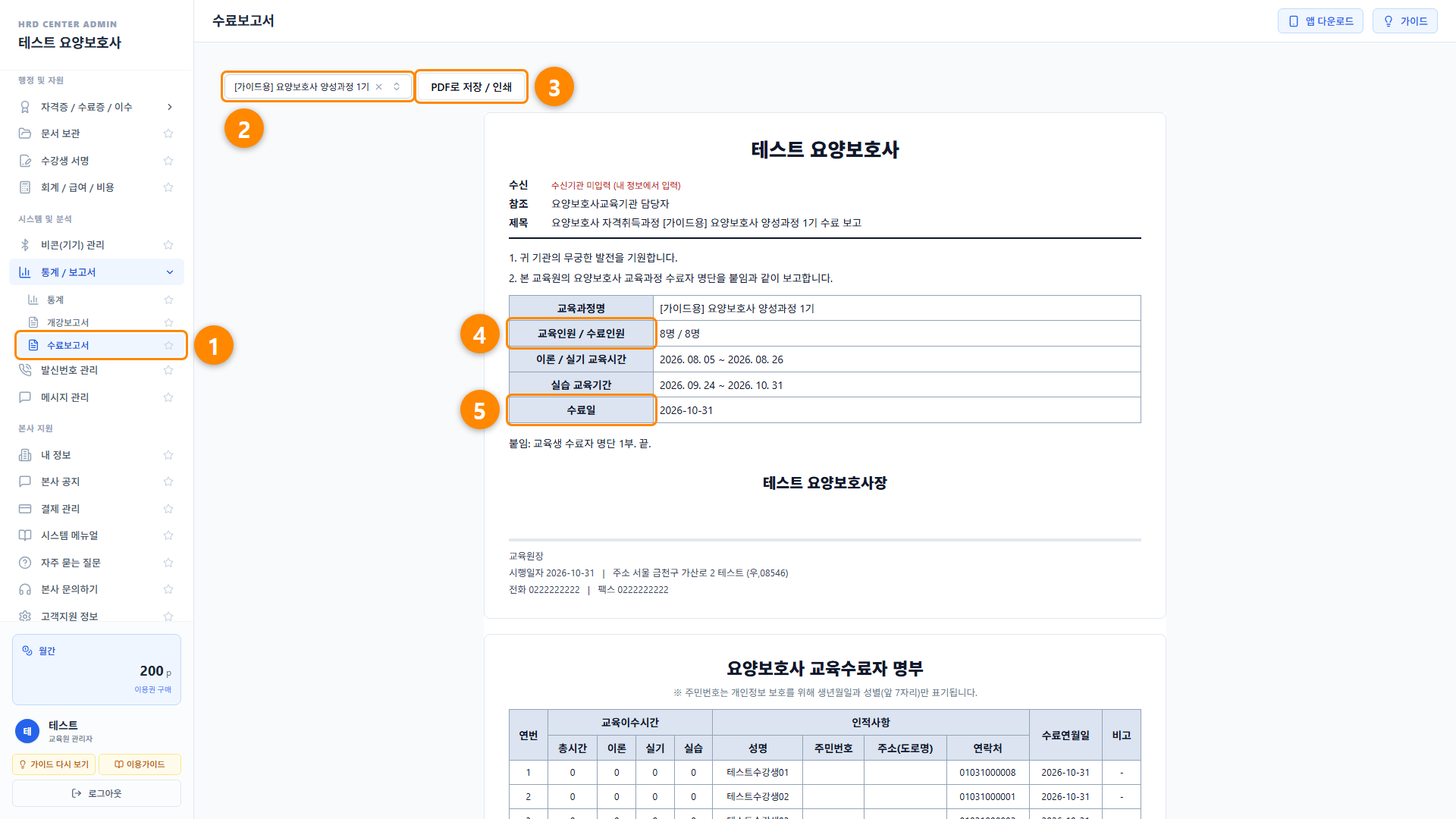Click the 자격증 badge icon
The height and width of the screenshot is (819, 1456).
coord(25,107)
